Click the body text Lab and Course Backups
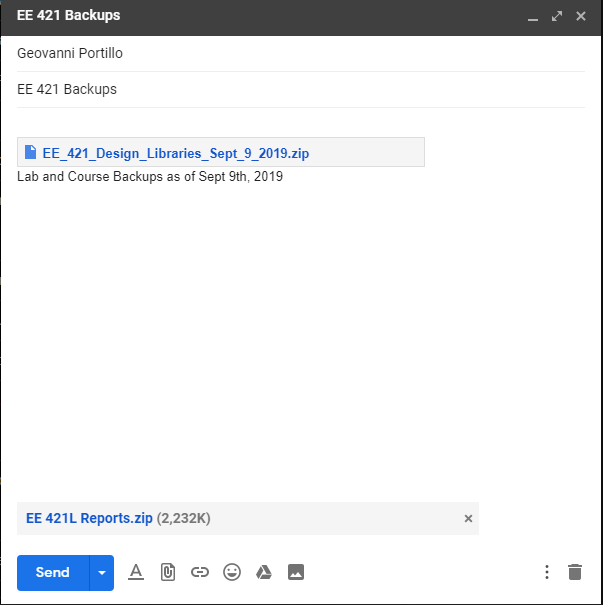Screen dimensions: 603x605 pos(150,176)
